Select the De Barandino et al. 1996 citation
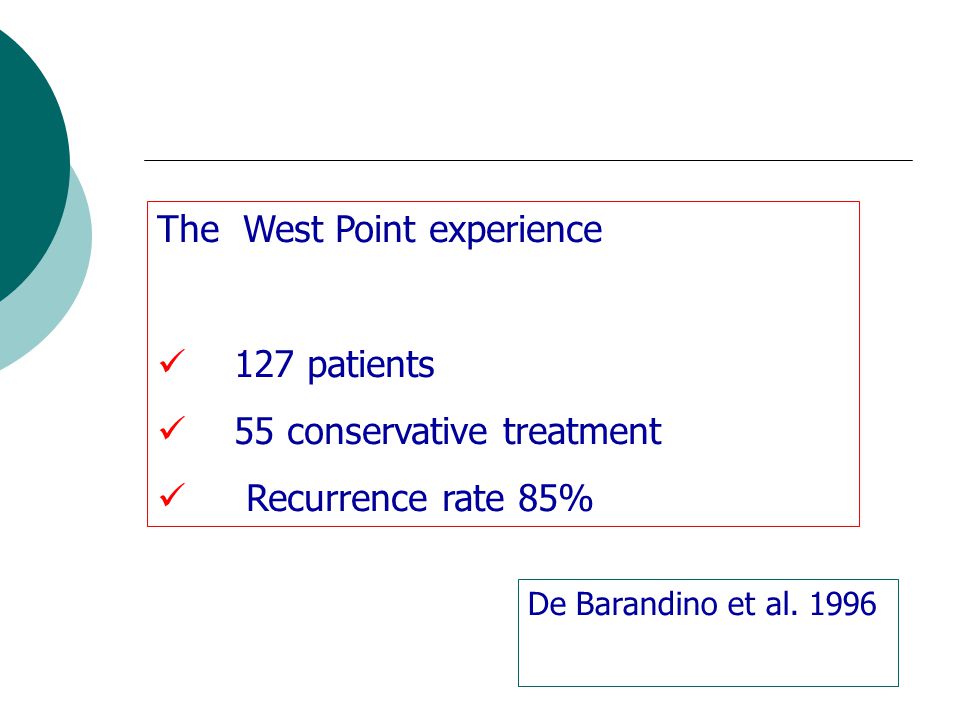Image resolution: width=960 pixels, height=720 pixels. pos(702,604)
